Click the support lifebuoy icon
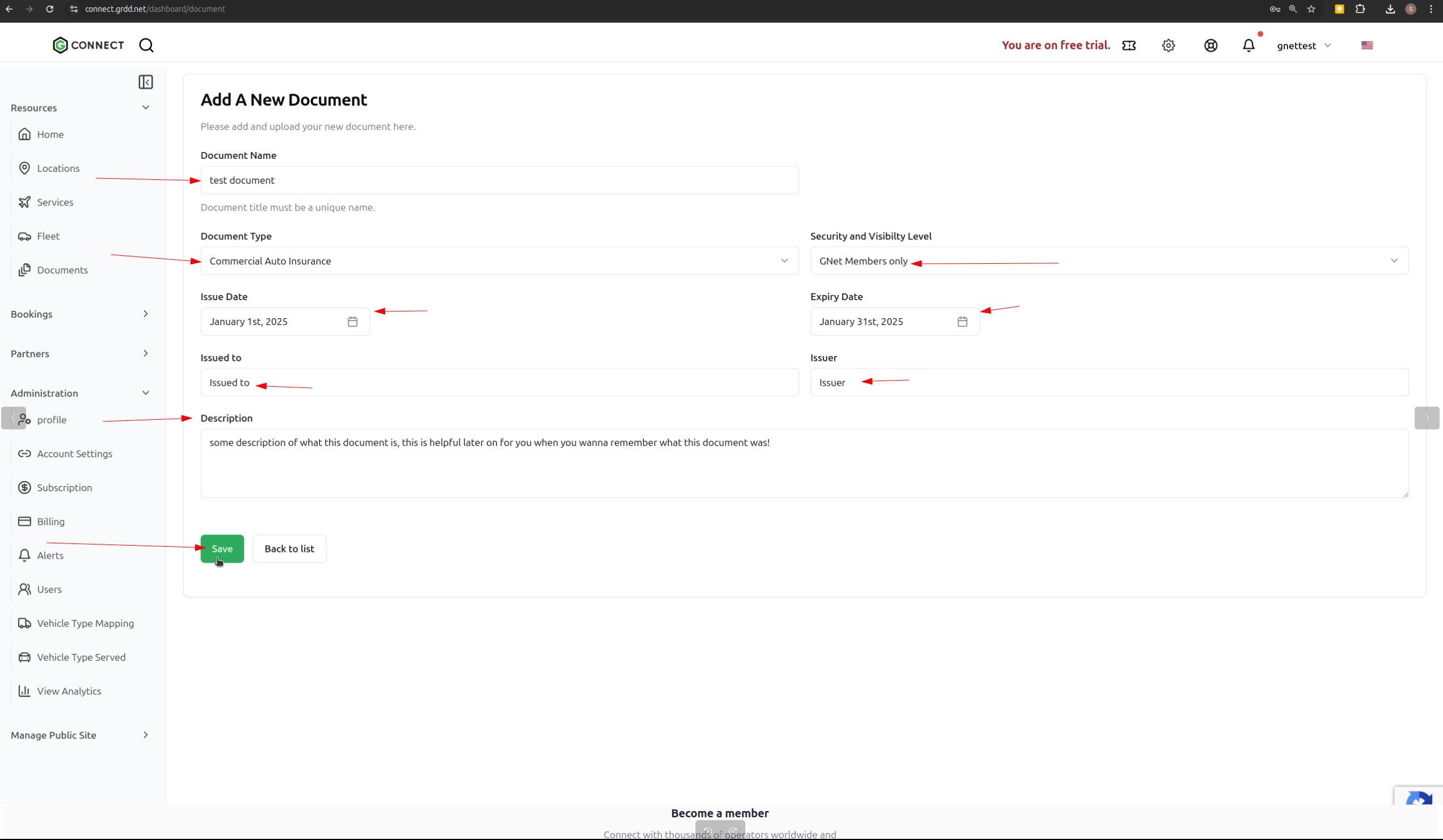This screenshot has height=840, width=1443. click(1210, 45)
